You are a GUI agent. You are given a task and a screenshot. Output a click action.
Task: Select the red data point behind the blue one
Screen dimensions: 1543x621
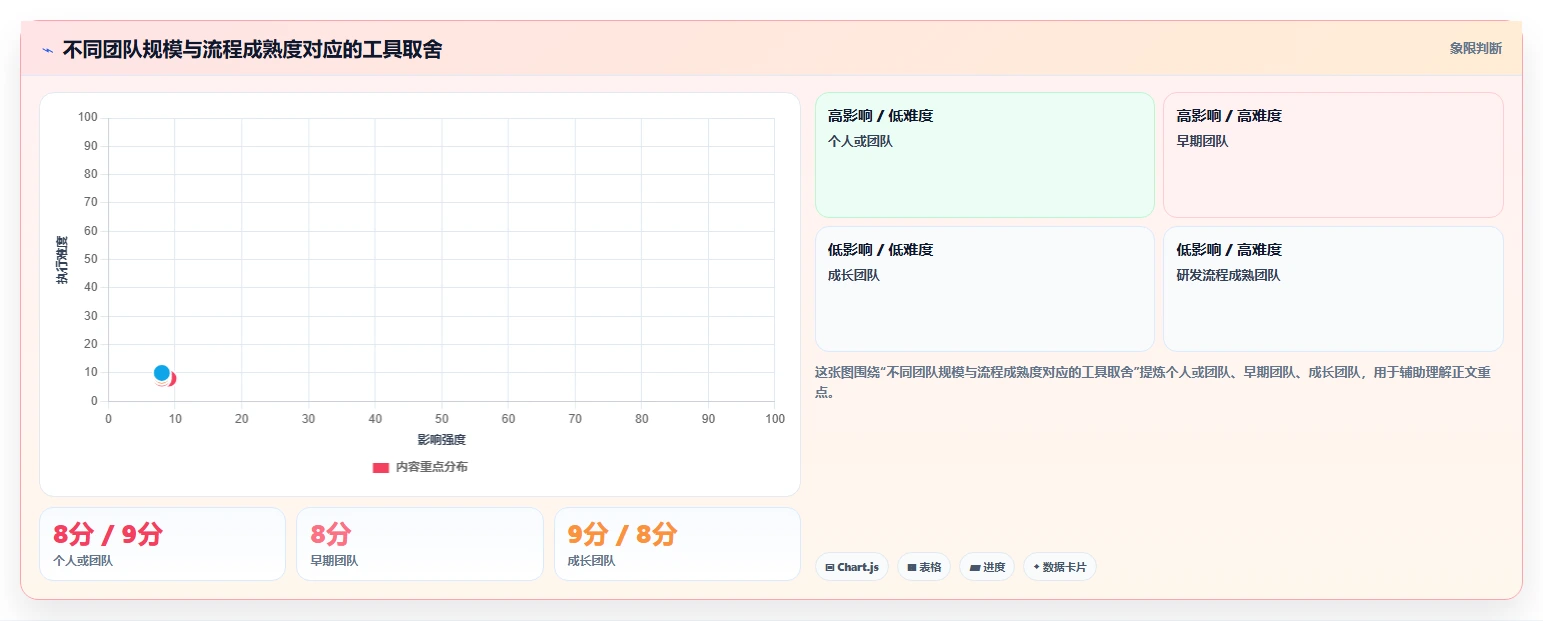click(x=172, y=379)
